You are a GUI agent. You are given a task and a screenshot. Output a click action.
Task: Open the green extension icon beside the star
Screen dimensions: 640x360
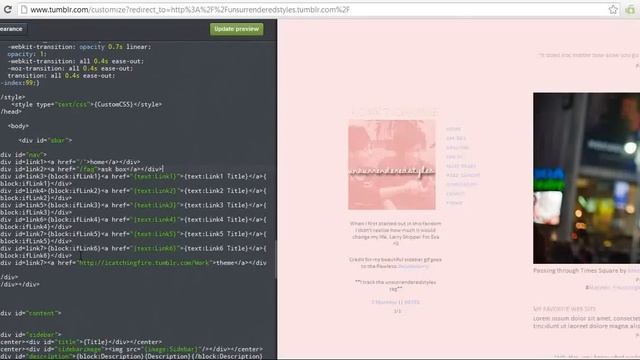pos(630,9)
